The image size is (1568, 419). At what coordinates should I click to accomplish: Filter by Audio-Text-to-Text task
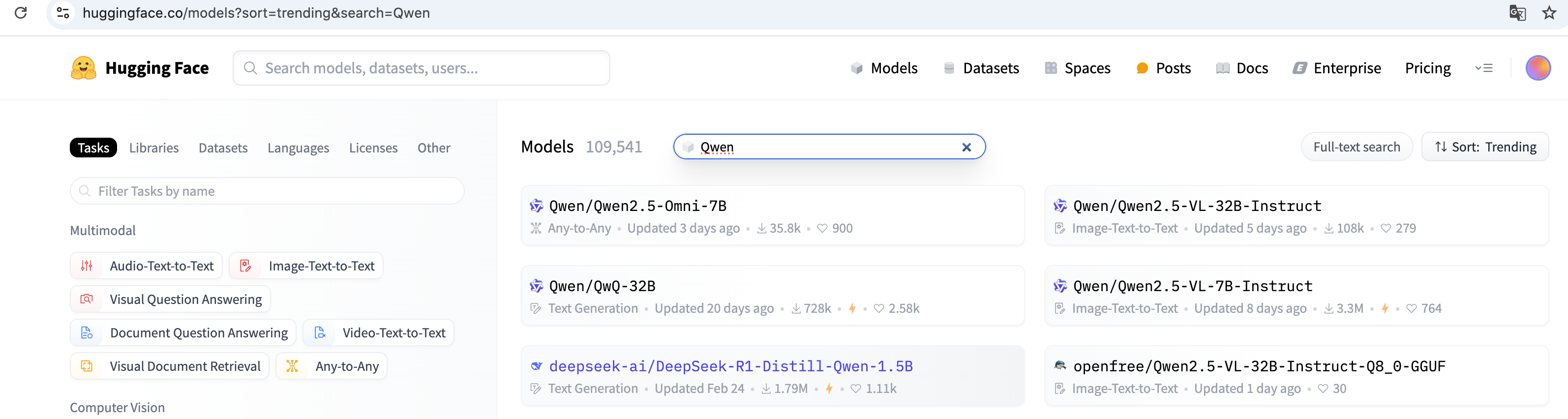pos(146,266)
